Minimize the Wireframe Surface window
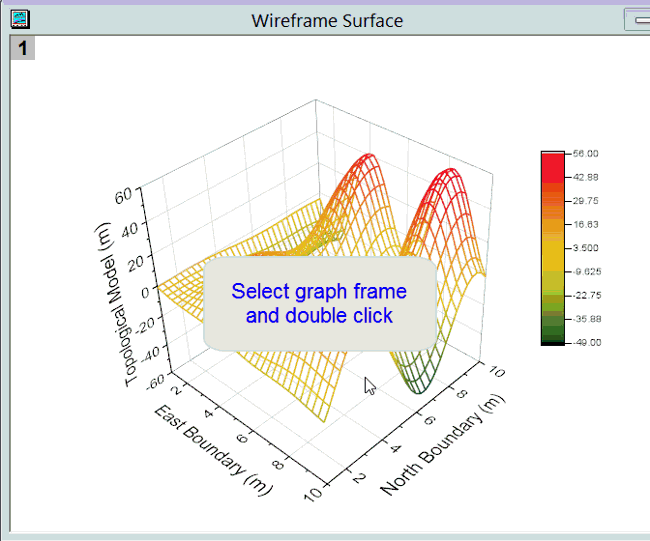650x541 pixels. 636,19
